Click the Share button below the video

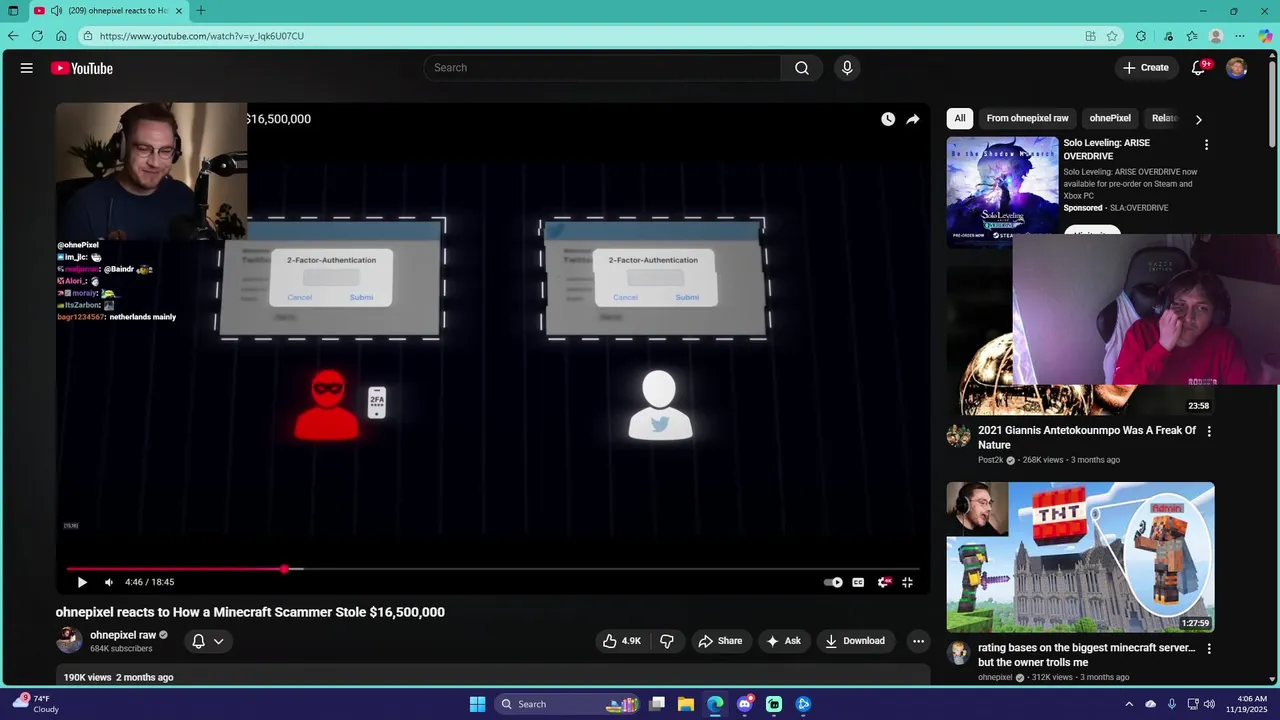pyautogui.click(x=720, y=641)
